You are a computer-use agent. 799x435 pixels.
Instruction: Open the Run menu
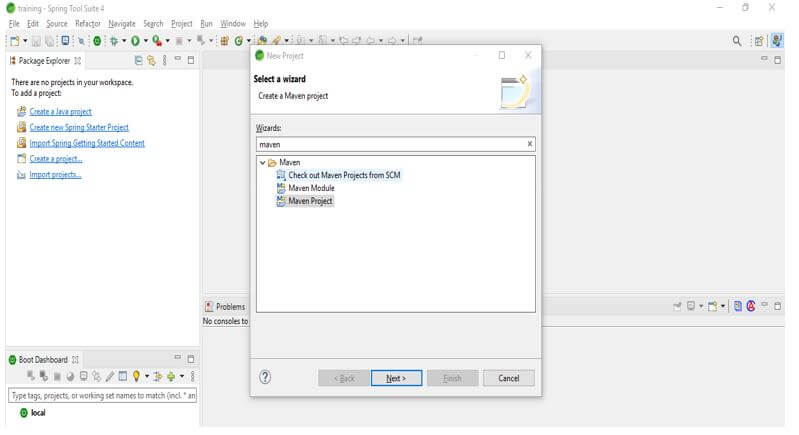[x=206, y=23]
